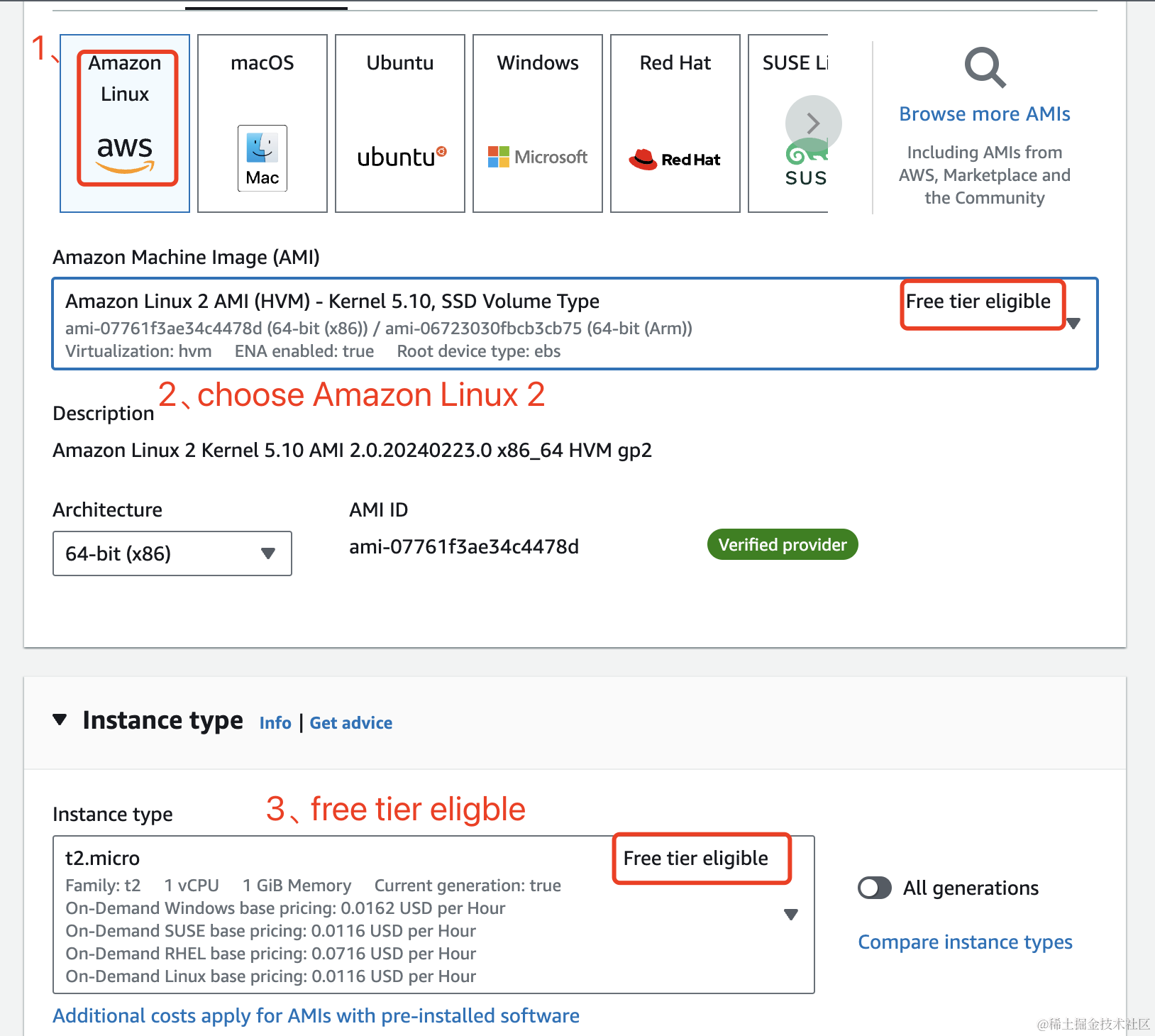Click the Microsoft logo

(538, 157)
